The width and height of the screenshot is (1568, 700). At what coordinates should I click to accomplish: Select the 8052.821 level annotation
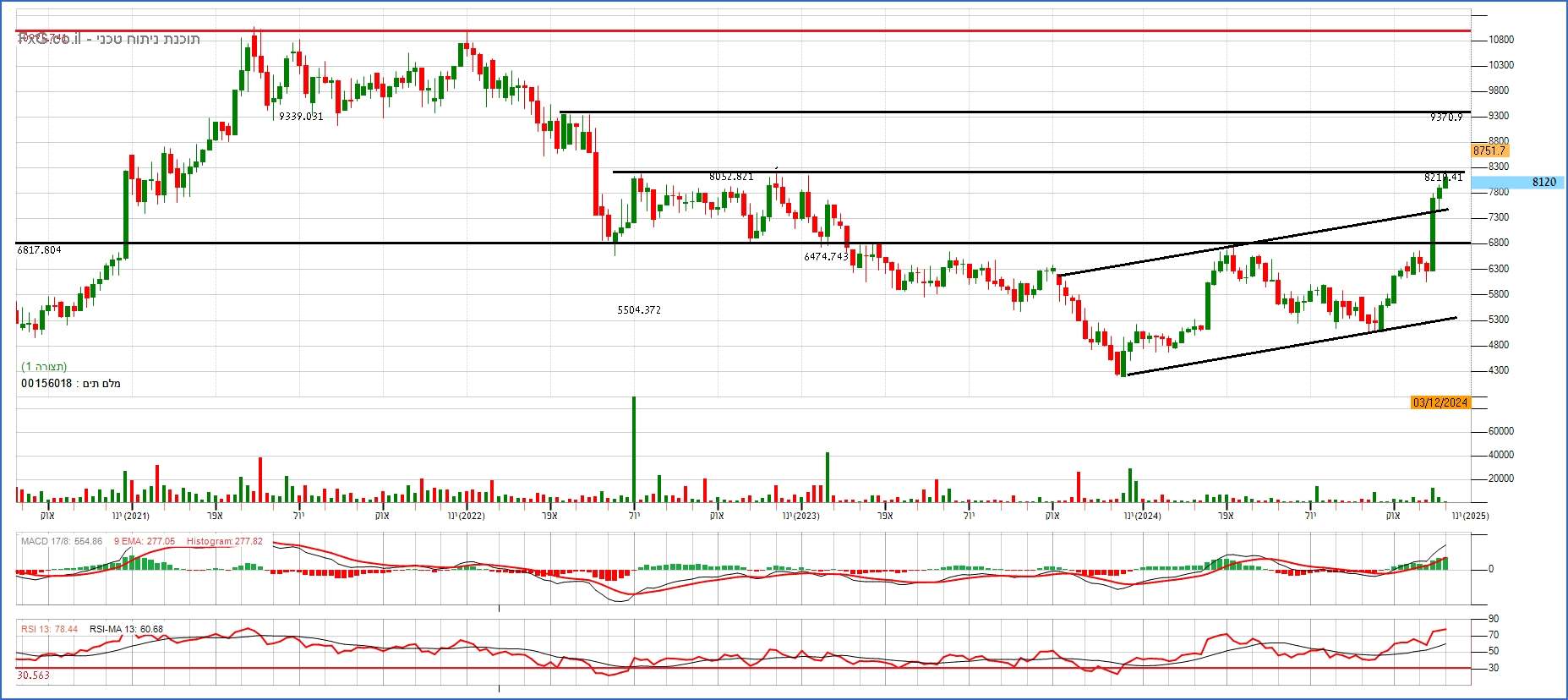point(731,176)
